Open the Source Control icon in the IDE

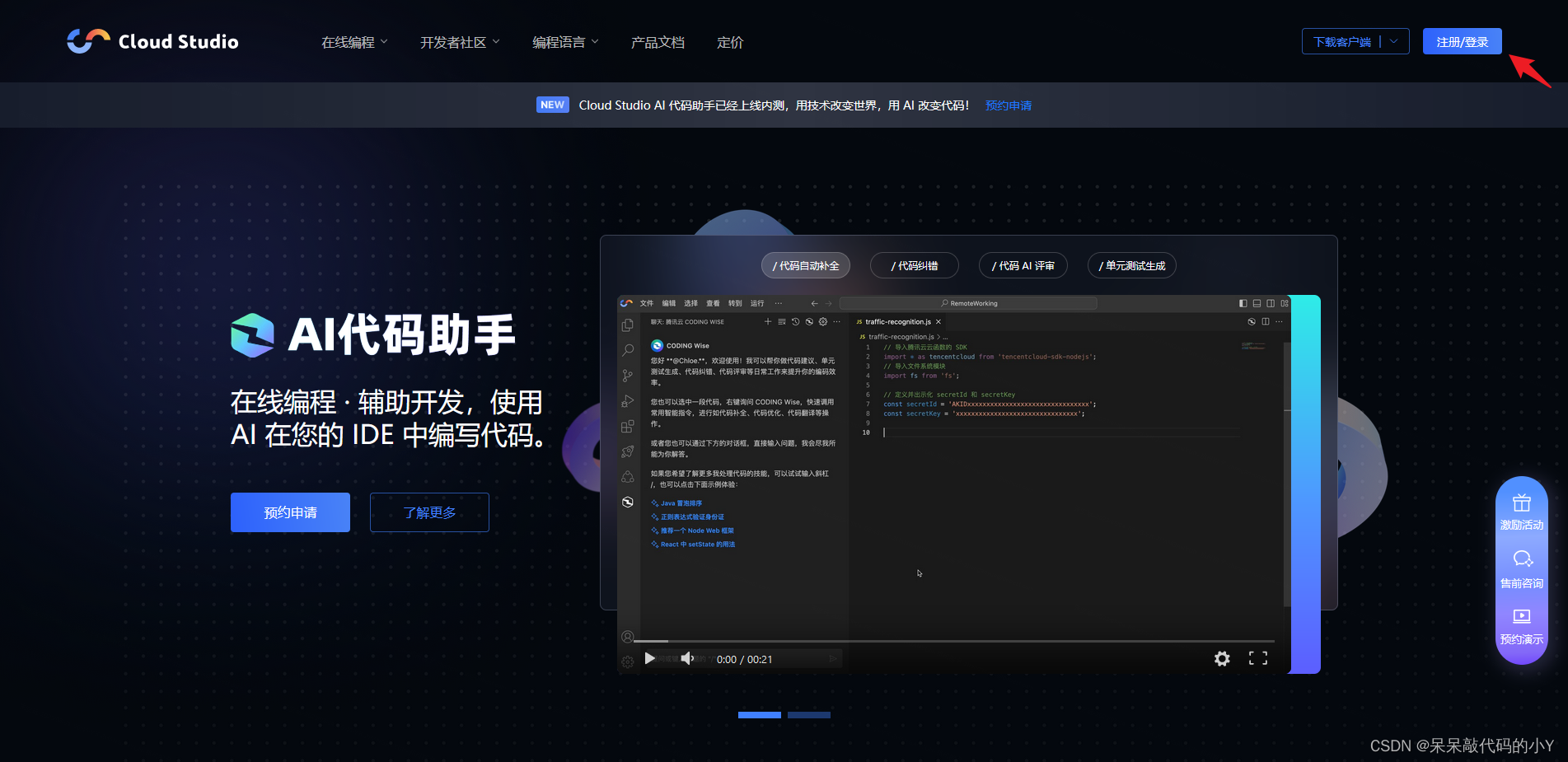click(628, 376)
